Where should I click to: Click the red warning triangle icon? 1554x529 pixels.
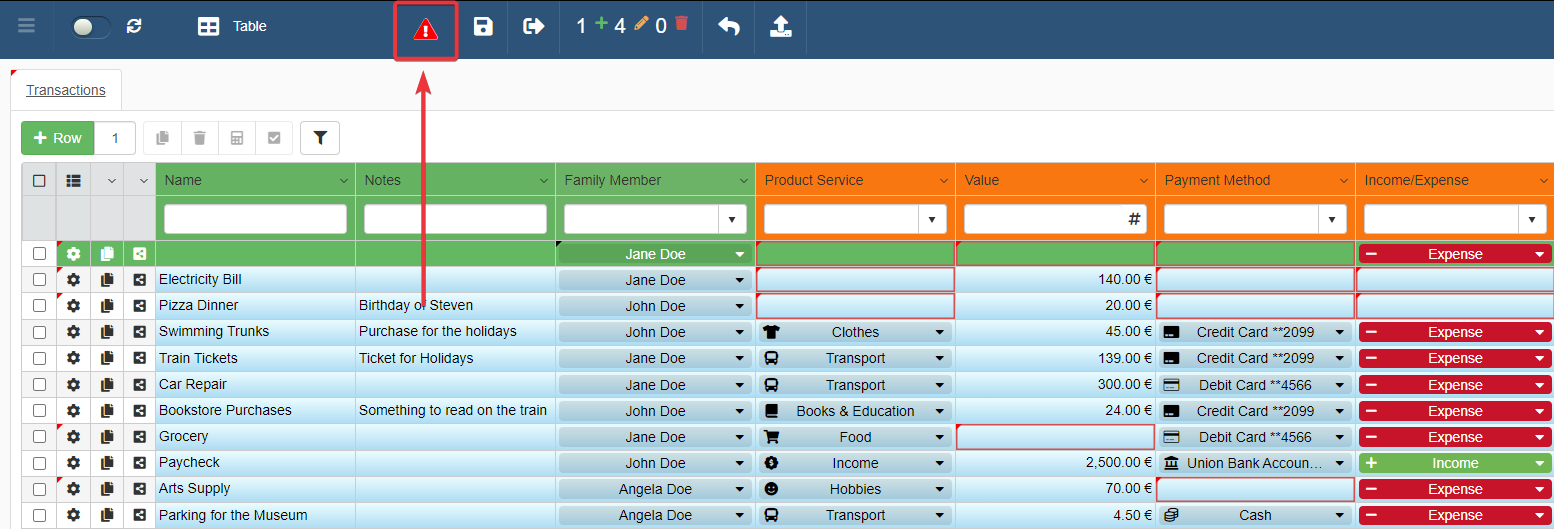tap(426, 30)
